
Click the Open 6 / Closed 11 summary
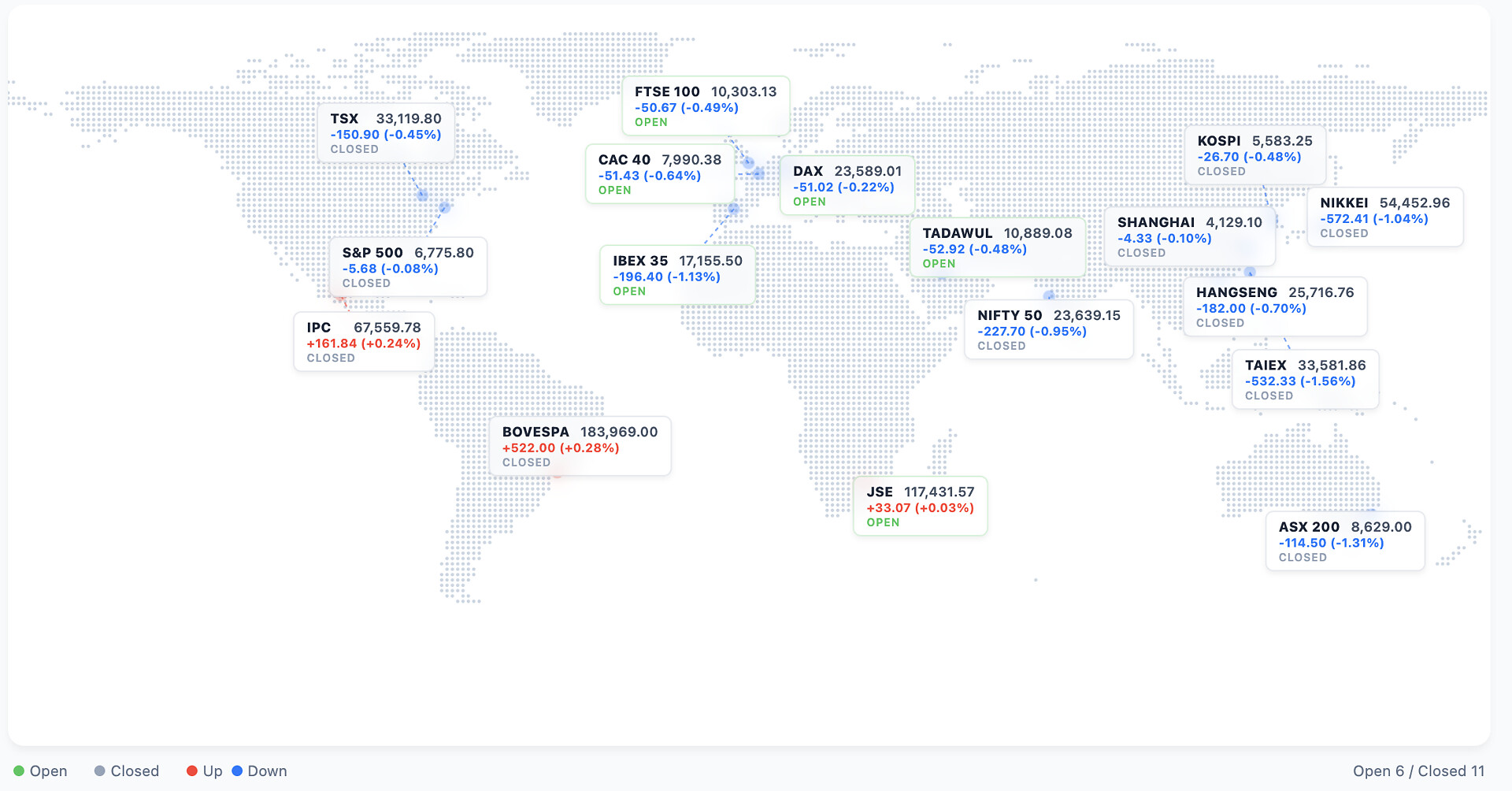coord(1418,771)
